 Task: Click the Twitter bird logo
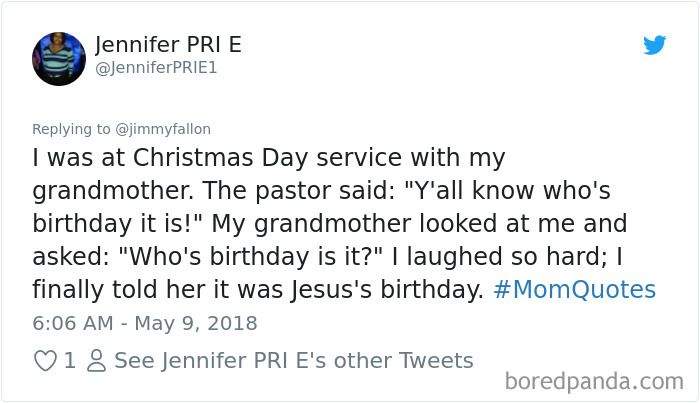point(654,45)
